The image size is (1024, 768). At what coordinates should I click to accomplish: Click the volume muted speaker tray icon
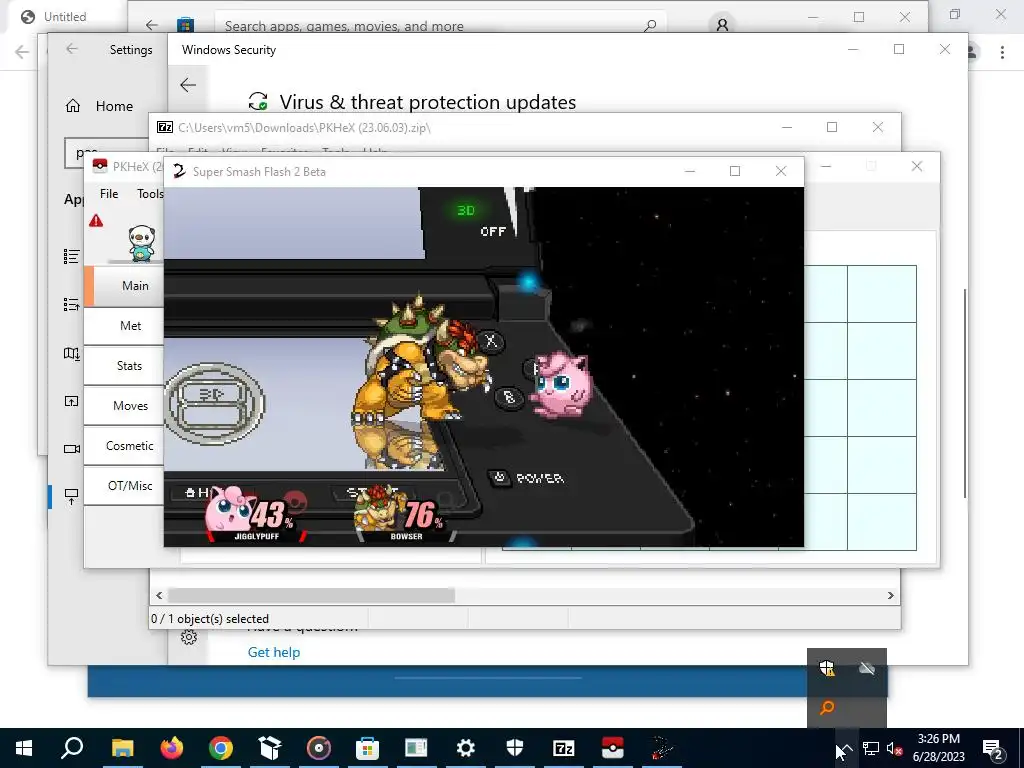point(895,748)
